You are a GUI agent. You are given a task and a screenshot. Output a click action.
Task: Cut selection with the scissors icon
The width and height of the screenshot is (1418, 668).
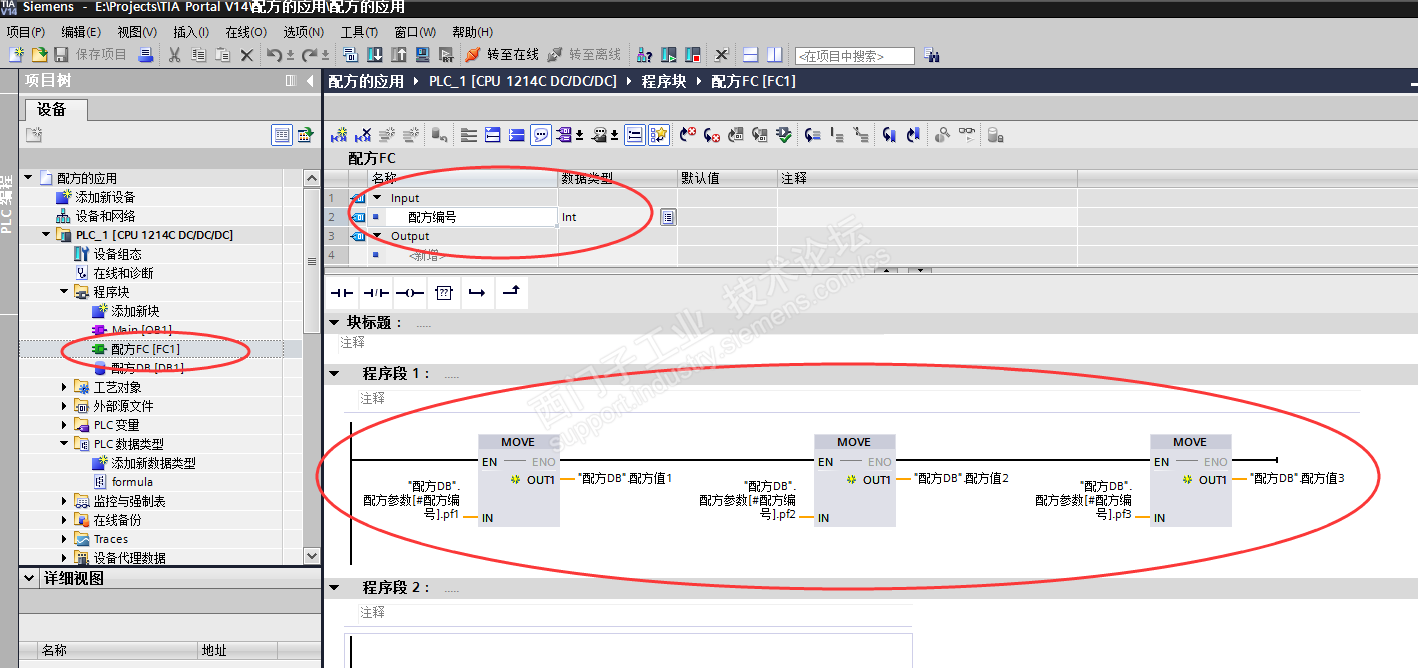point(174,54)
